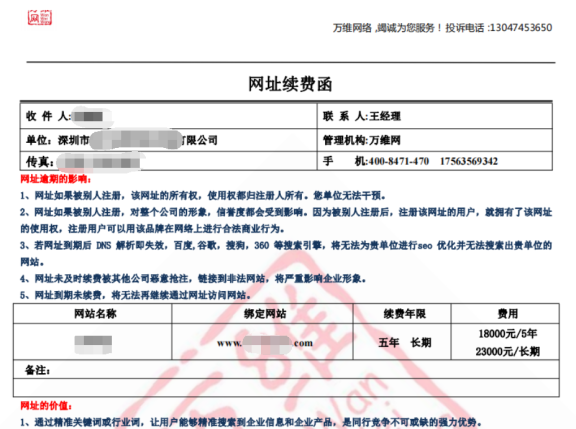Click point 2 about 公司的形象 信誉度
Image resolution: width=576 pixels, height=429 pixels.
pyautogui.click(x=286, y=220)
